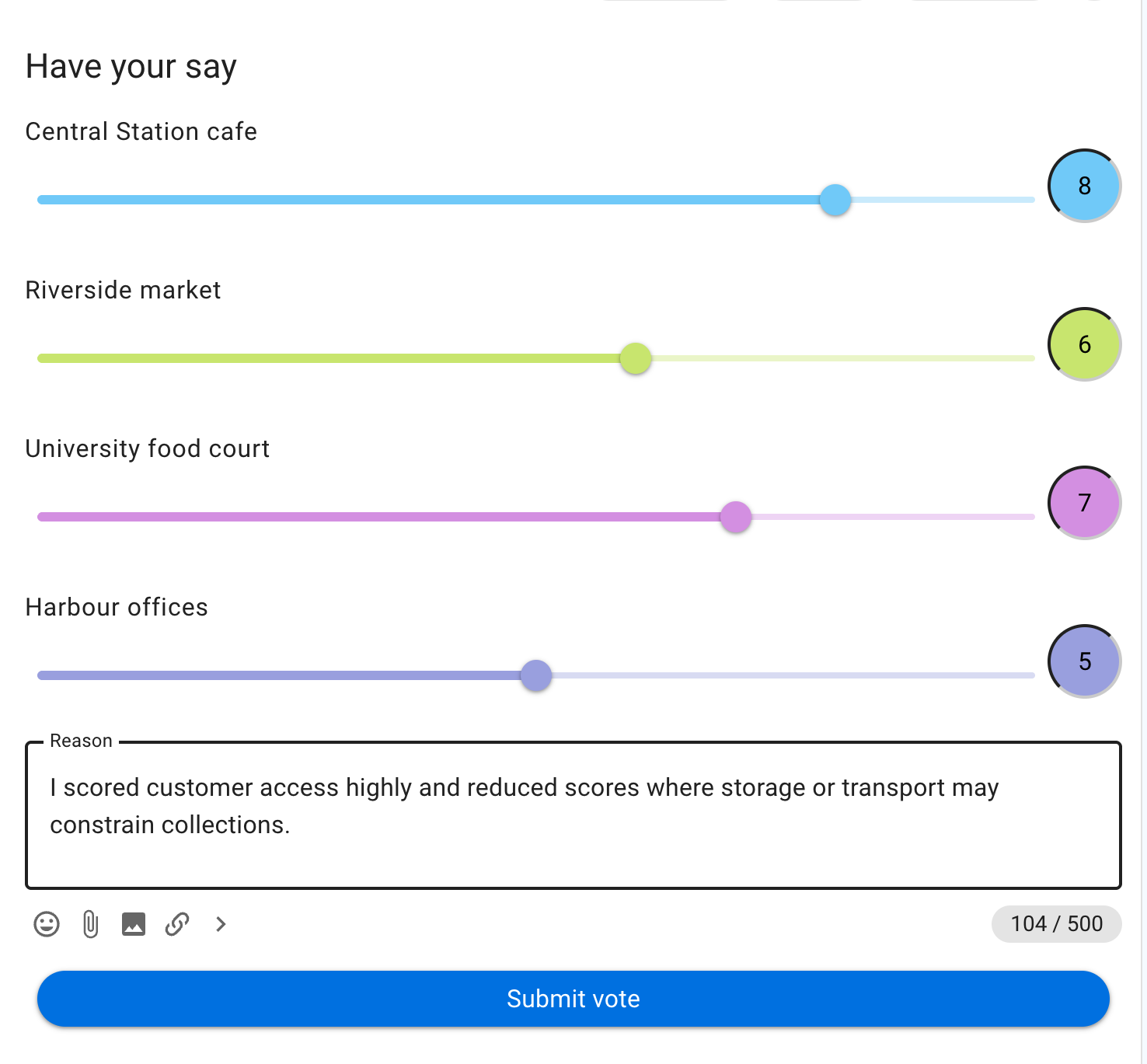Click the insert image icon
The width and height of the screenshot is (1147, 1064).
point(134,924)
